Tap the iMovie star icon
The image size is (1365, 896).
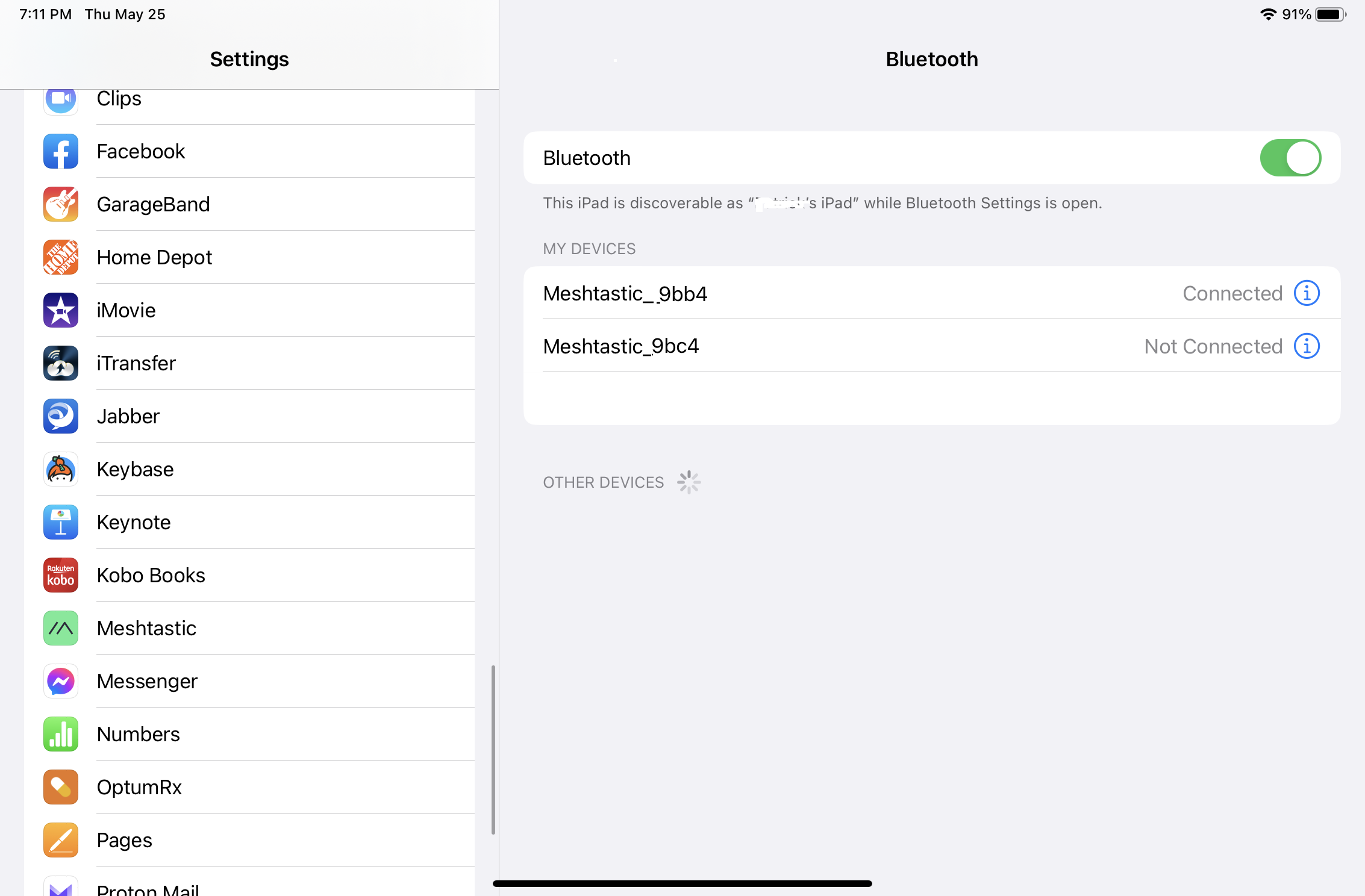pyautogui.click(x=61, y=310)
